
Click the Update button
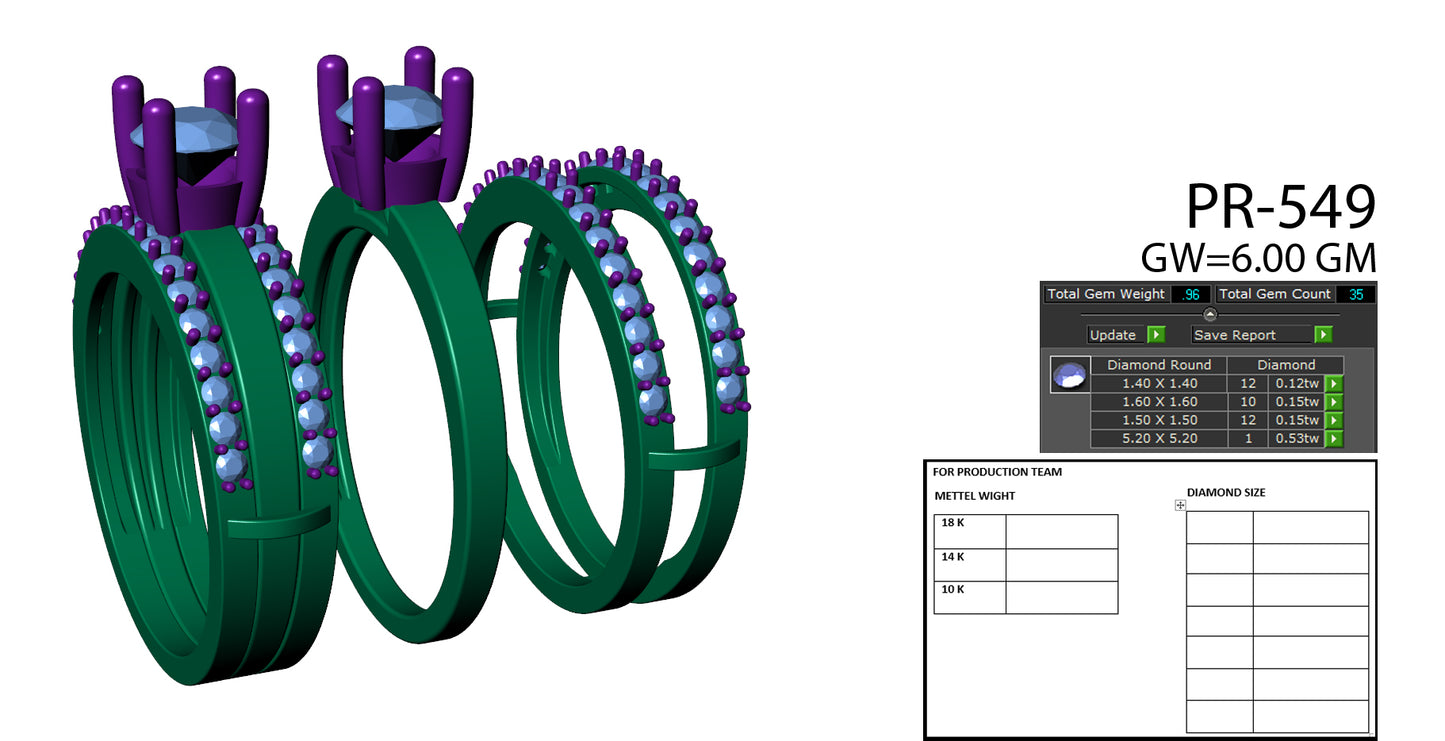[1115, 335]
